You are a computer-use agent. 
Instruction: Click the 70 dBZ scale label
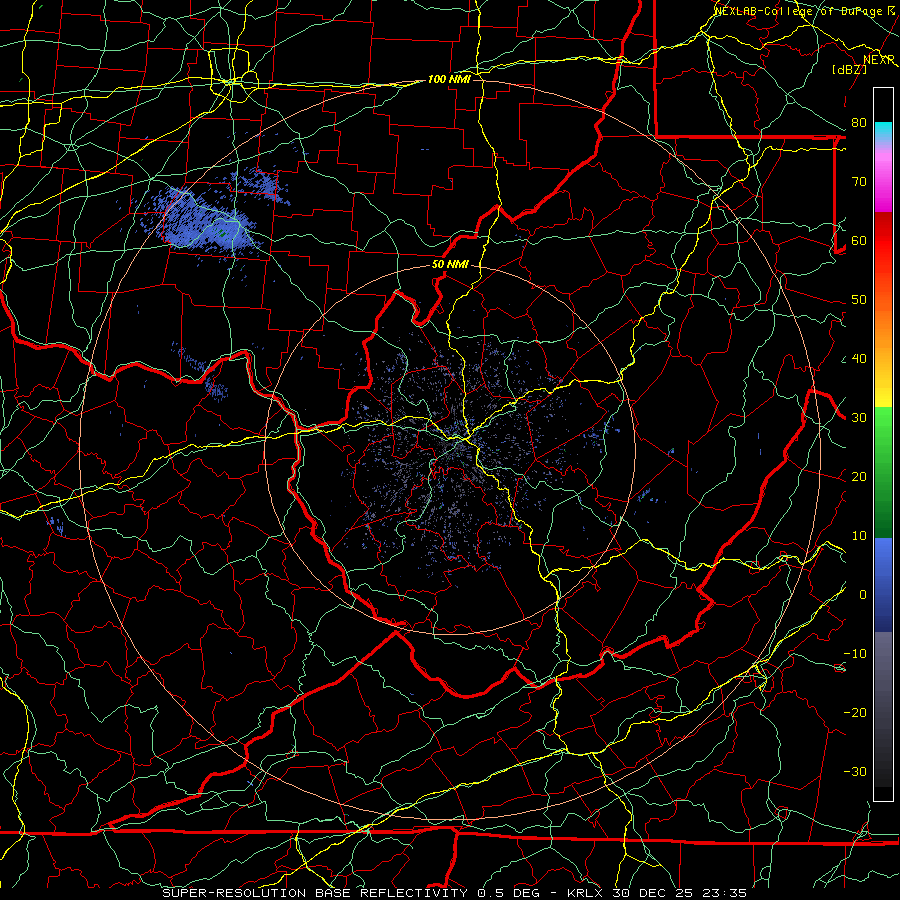(x=859, y=182)
